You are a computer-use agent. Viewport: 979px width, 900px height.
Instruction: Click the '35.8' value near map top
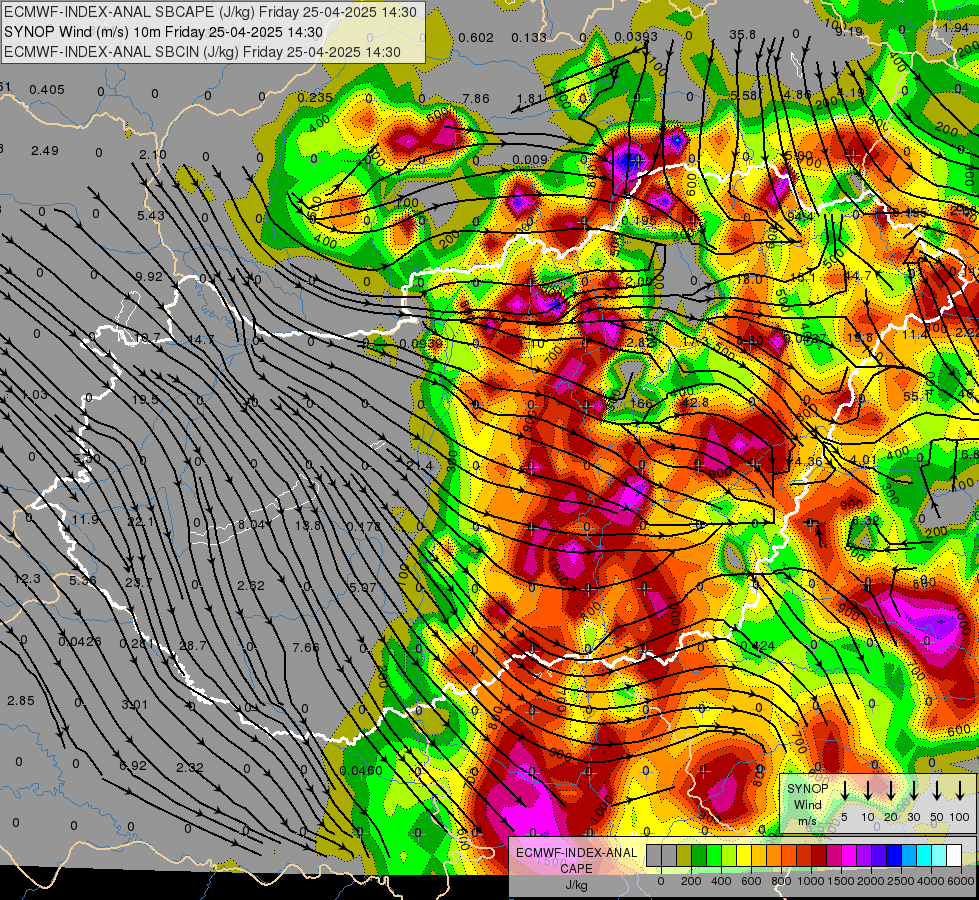(x=742, y=34)
